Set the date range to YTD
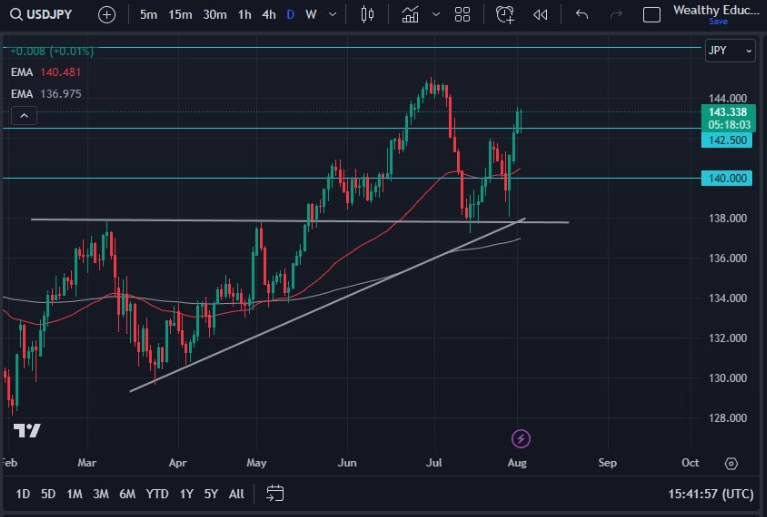The width and height of the screenshot is (767, 517). pyautogui.click(x=157, y=494)
